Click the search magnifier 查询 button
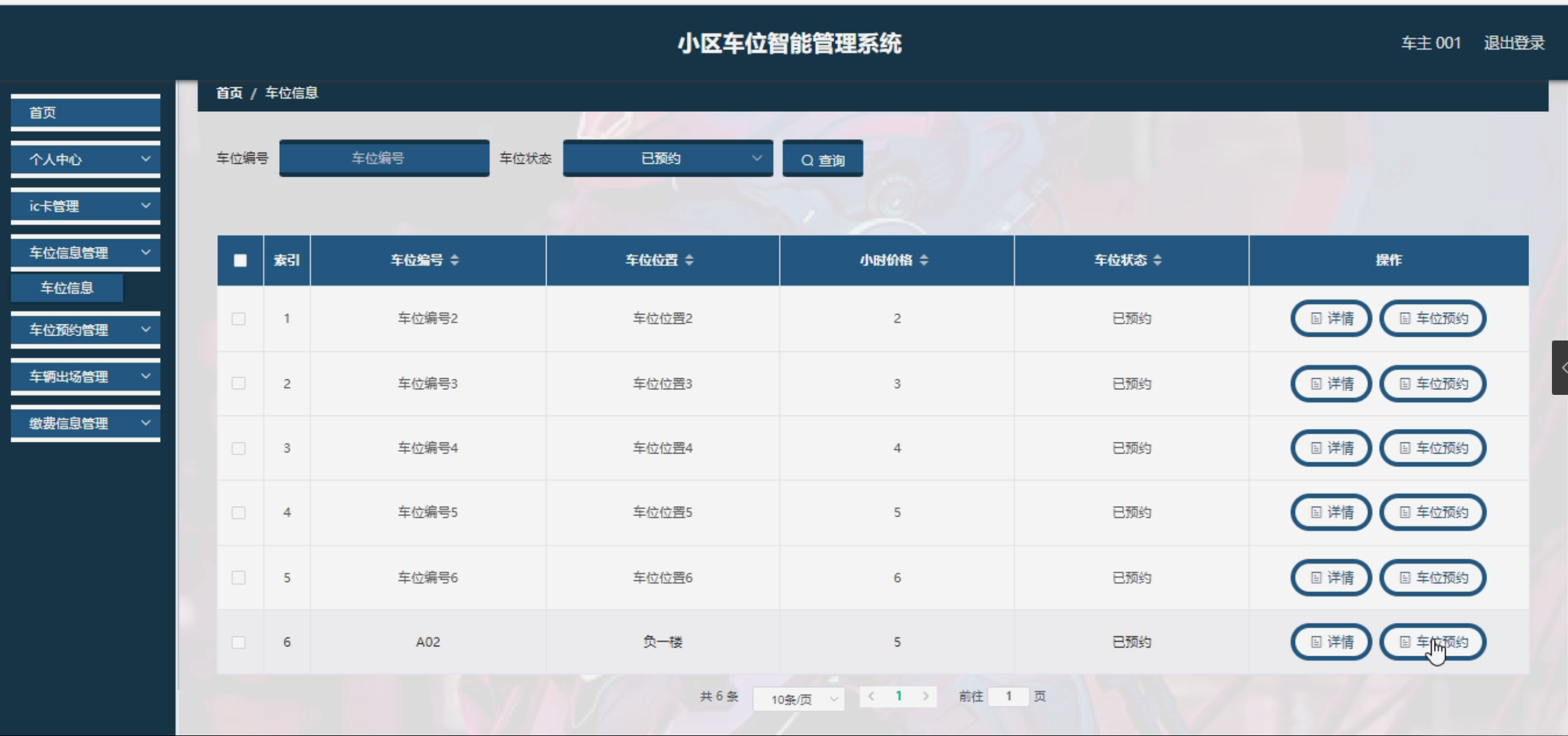 coord(823,160)
